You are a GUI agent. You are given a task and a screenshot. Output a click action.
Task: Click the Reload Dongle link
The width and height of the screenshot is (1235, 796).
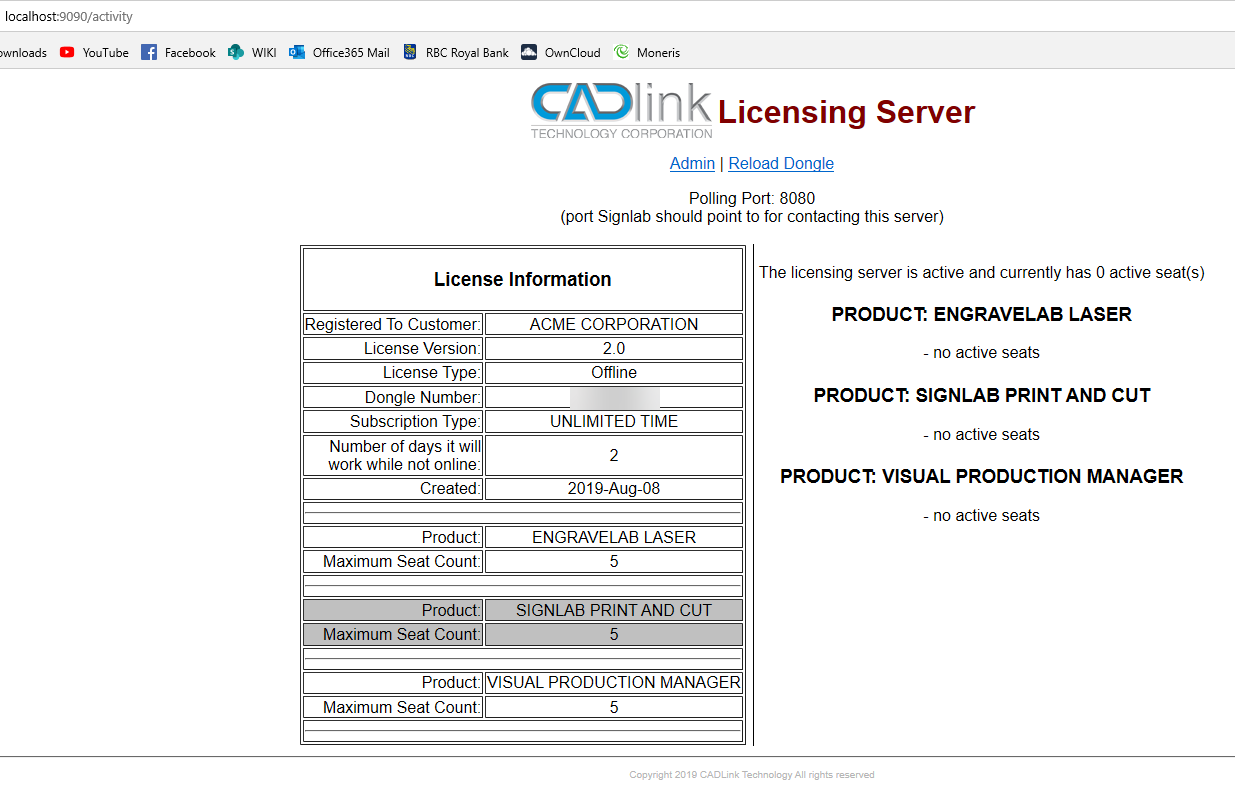780,163
